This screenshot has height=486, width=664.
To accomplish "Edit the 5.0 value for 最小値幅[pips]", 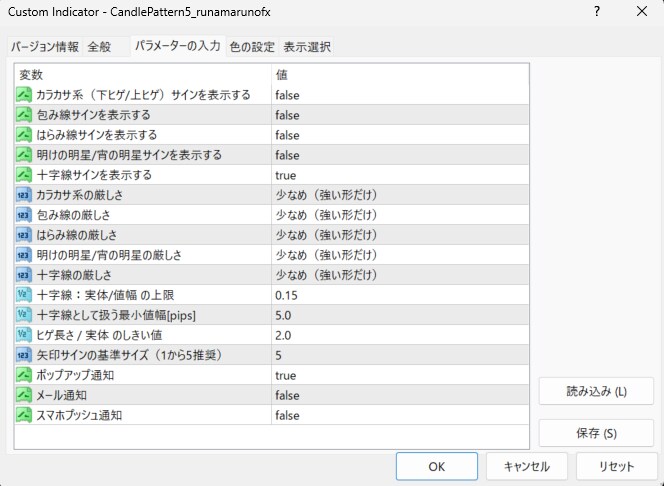I will point(400,315).
